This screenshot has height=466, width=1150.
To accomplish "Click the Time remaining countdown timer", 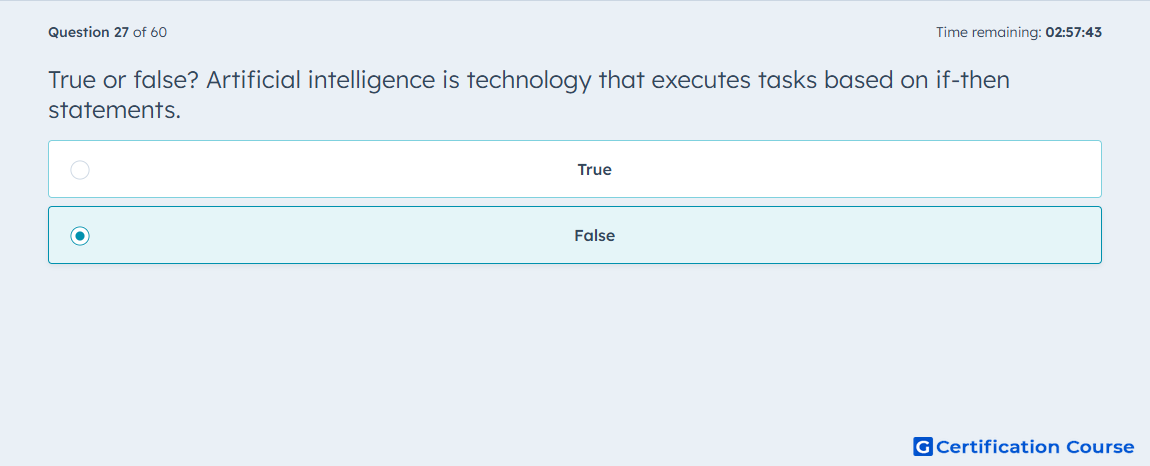I will click(x=1019, y=32).
